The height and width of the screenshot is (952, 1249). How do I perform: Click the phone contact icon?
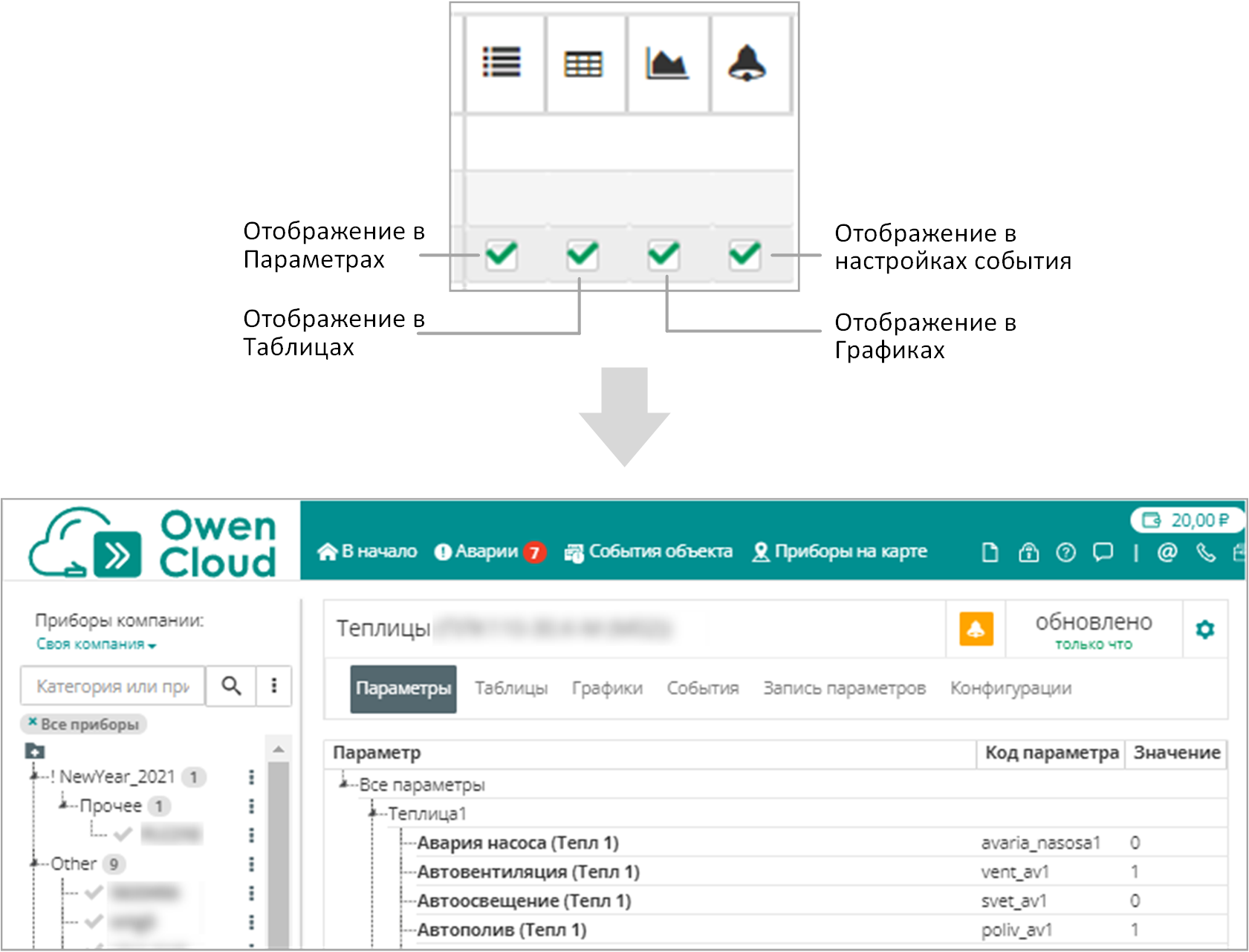(x=1205, y=552)
